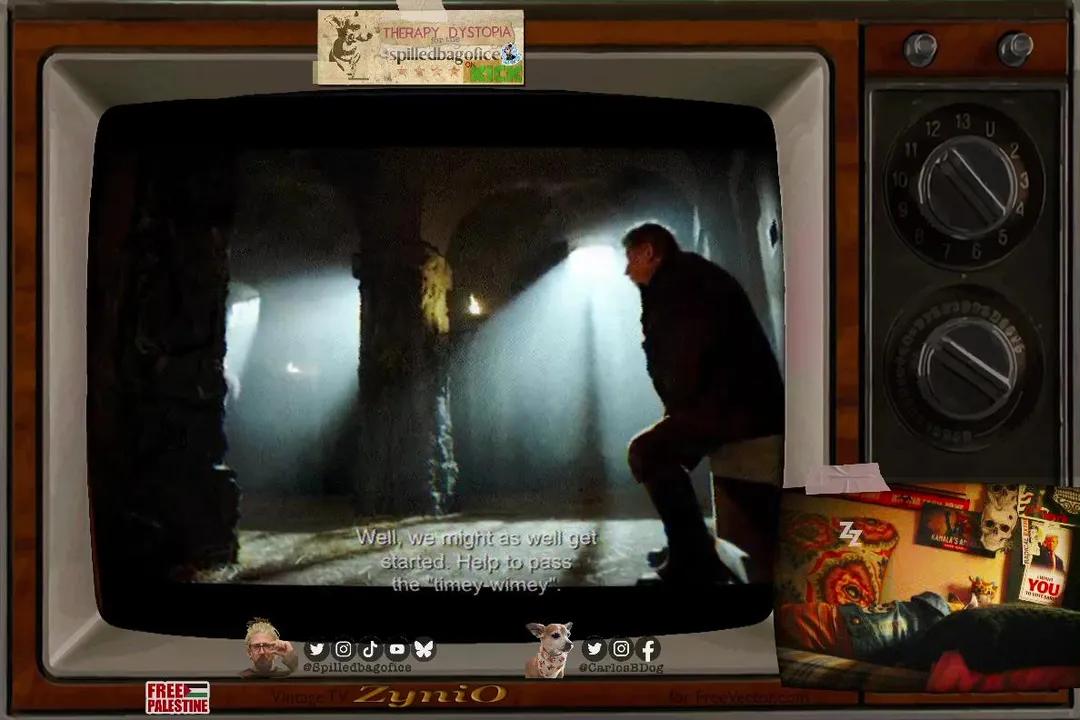Click the chihuahua dog avatar
Image resolution: width=1080 pixels, height=720 pixels.
(550, 649)
